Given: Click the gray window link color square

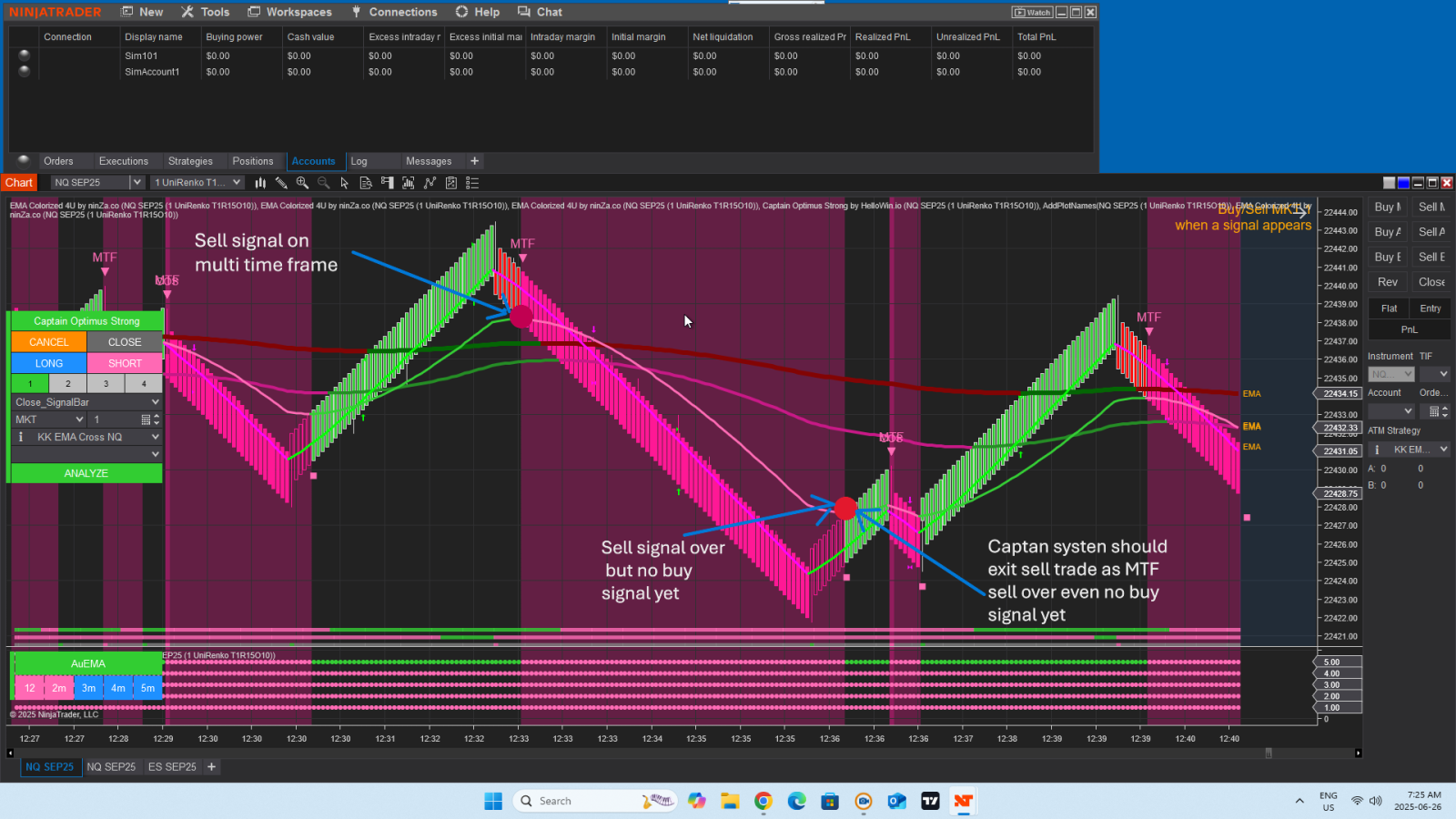Looking at the screenshot, I should point(1389,183).
